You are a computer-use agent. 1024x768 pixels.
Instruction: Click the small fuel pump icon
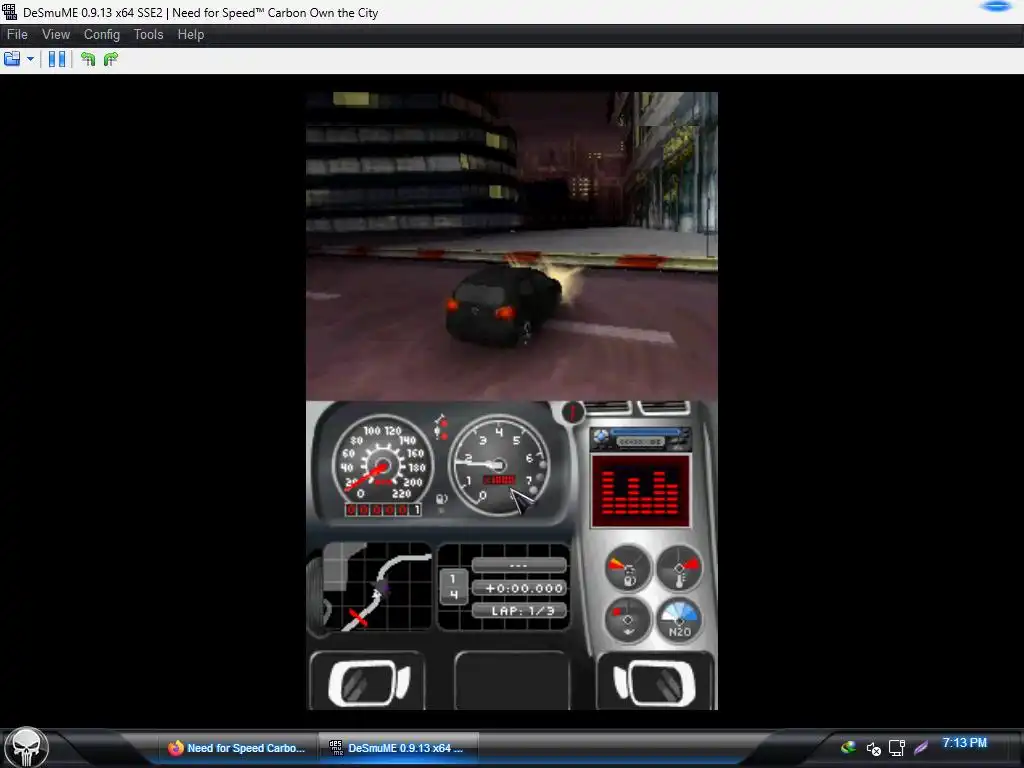[x=441, y=500]
